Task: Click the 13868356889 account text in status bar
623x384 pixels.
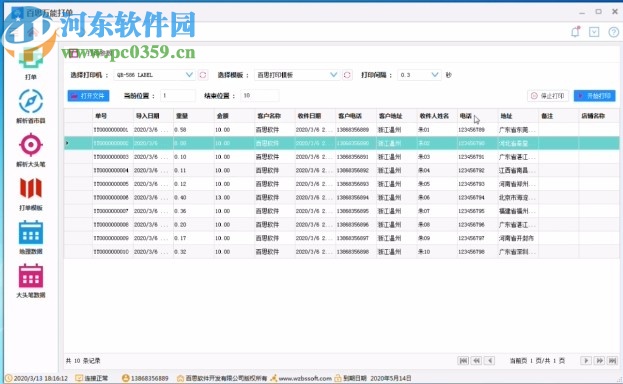Action: pos(150,378)
